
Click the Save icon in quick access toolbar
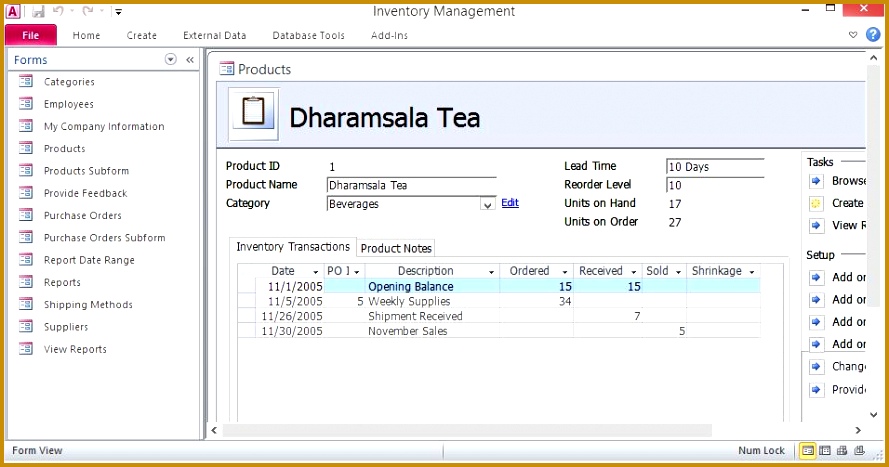point(38,11)
